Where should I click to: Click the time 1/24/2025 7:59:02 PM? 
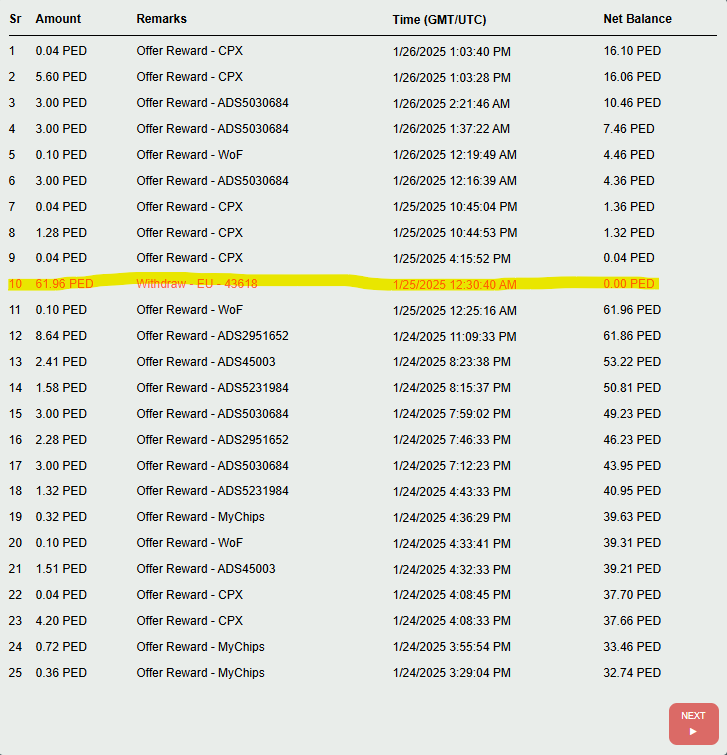coord(452,414)
